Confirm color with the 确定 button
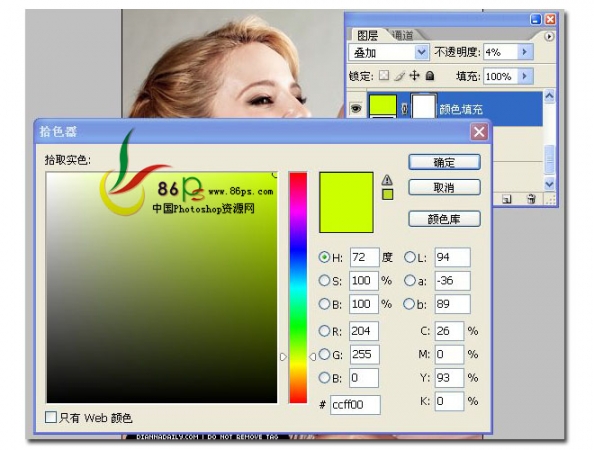 tap(444, 162)
